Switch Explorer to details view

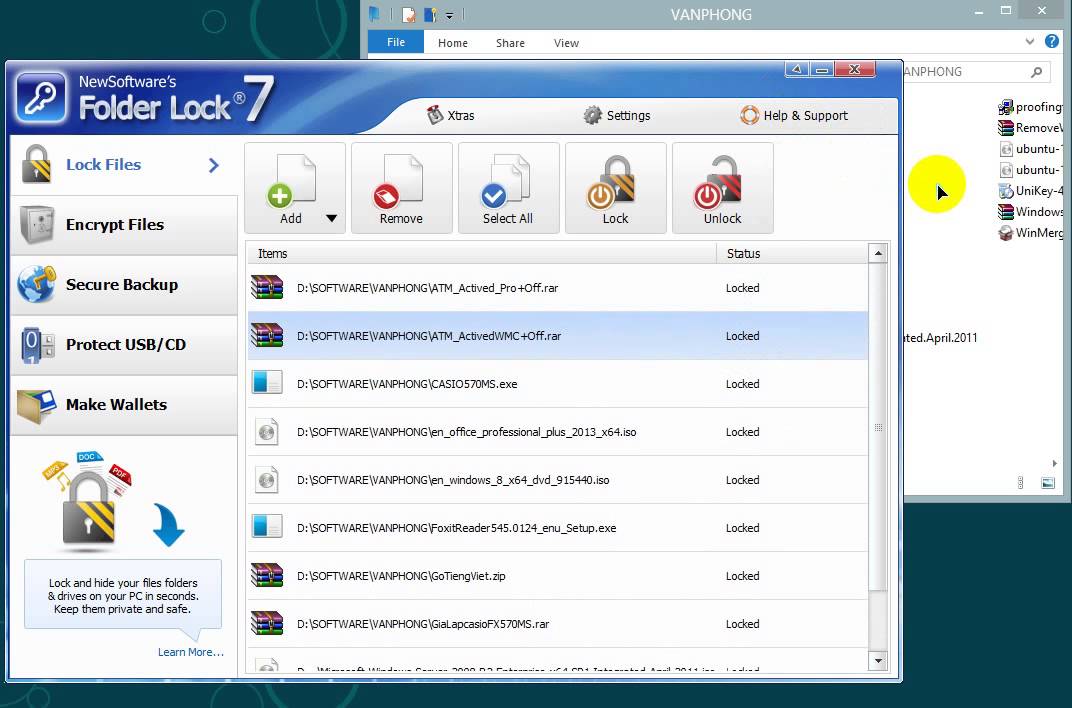pos(1020,483)
